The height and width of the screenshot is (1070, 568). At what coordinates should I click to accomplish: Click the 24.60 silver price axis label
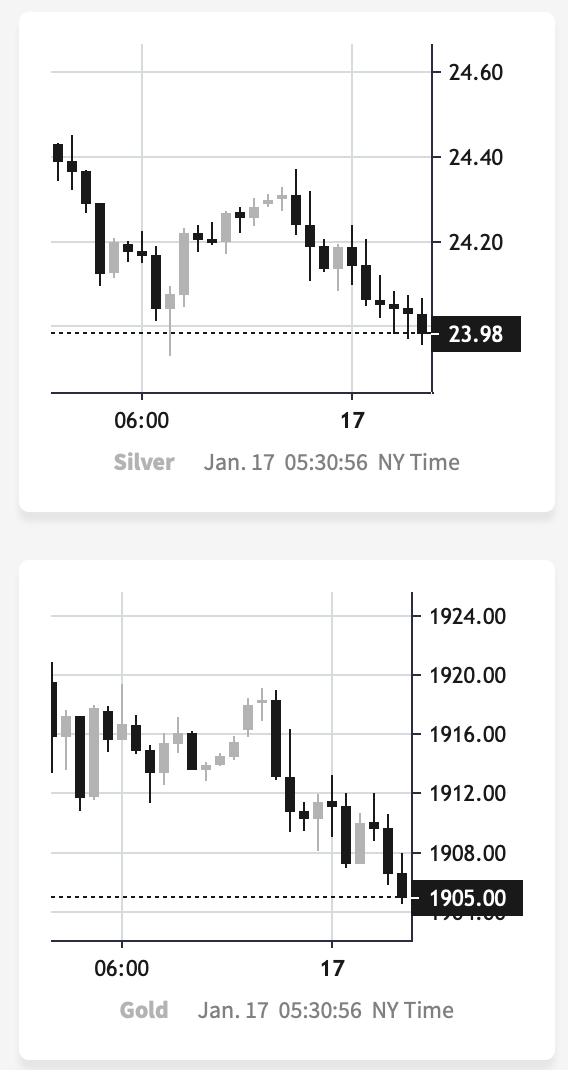pos(476,72)
